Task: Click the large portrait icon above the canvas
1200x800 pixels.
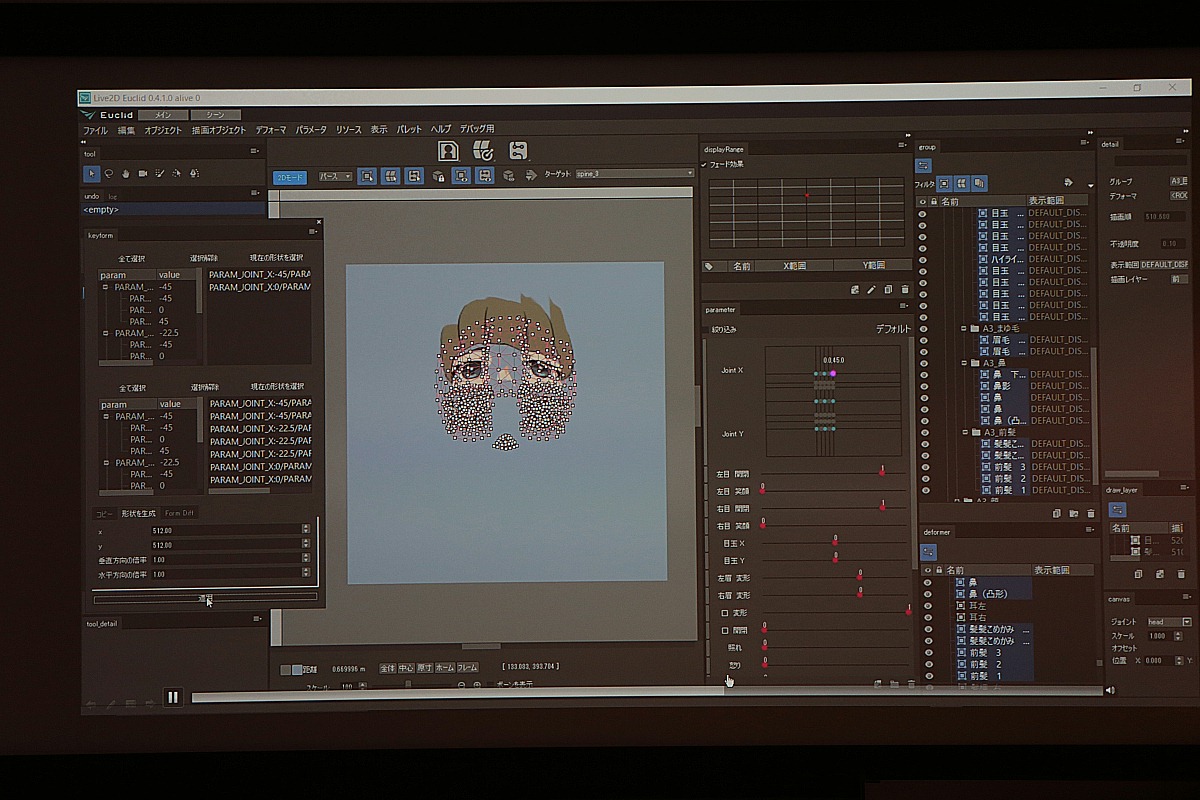Action: (448, 150)
